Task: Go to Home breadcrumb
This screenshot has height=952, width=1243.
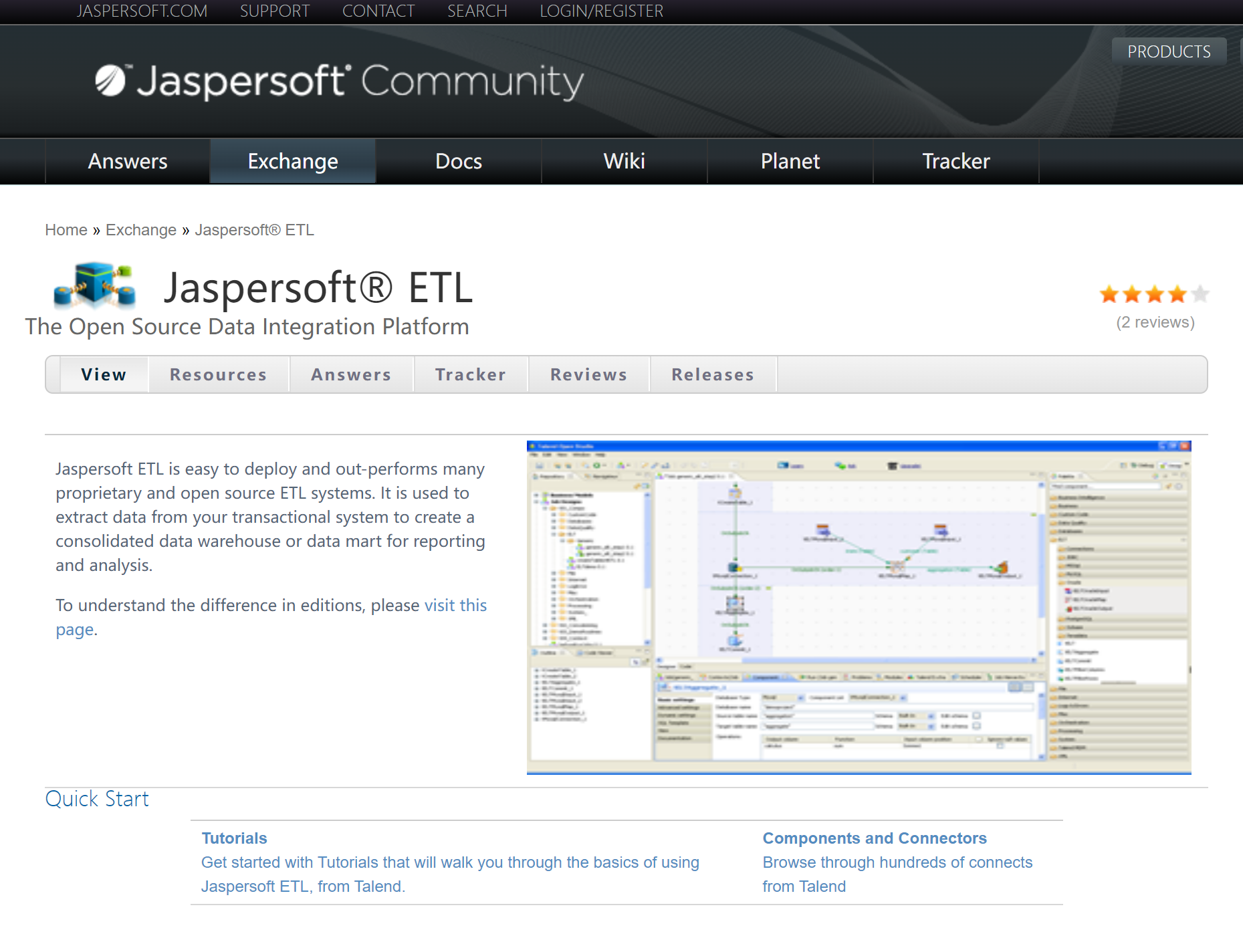Action: [x=66, y=230]
